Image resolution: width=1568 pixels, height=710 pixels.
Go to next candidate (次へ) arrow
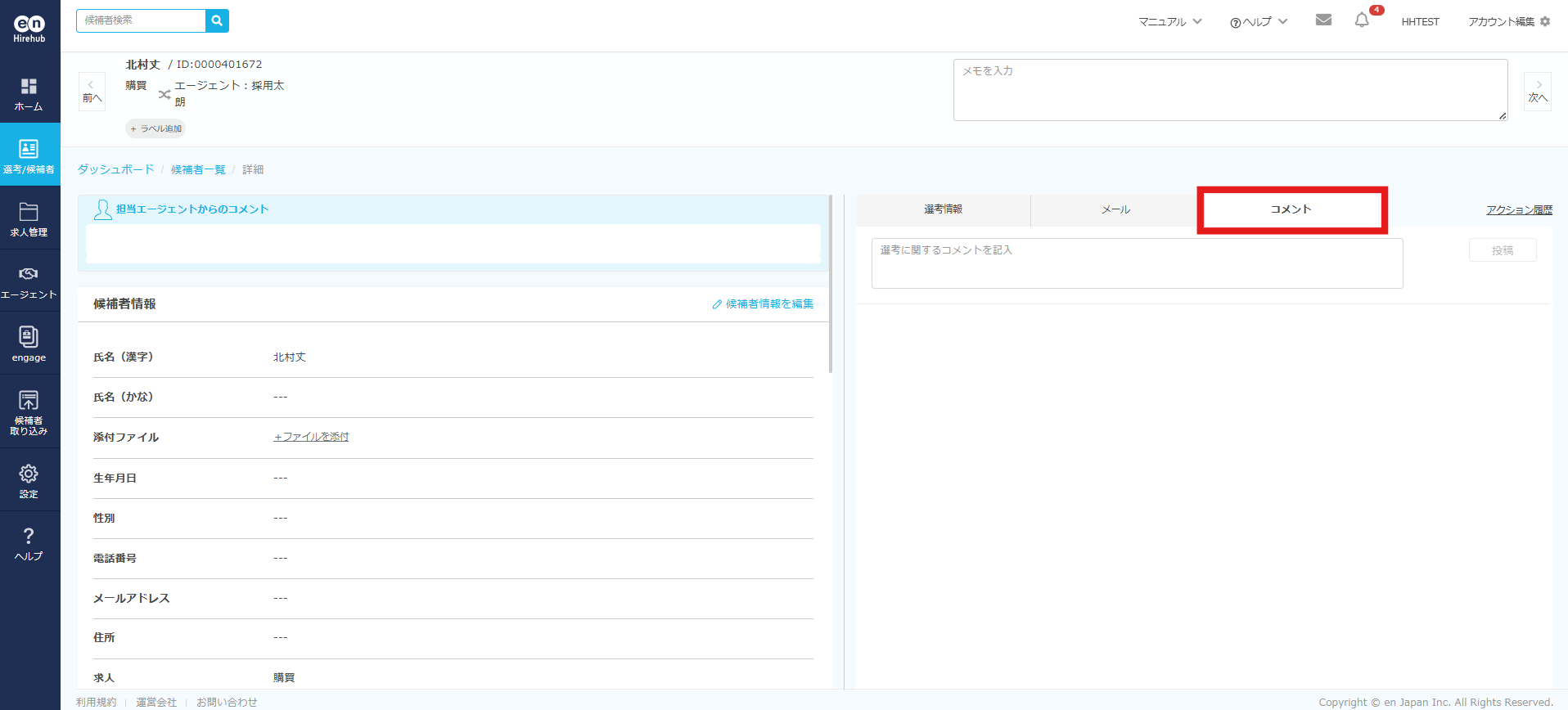coord(1537,91)
